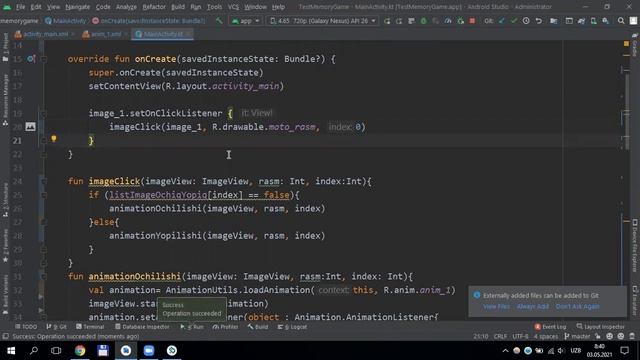Click the Search Everywhere magnifier icon
Screen dimensions: 640x360
pos(621,21)
